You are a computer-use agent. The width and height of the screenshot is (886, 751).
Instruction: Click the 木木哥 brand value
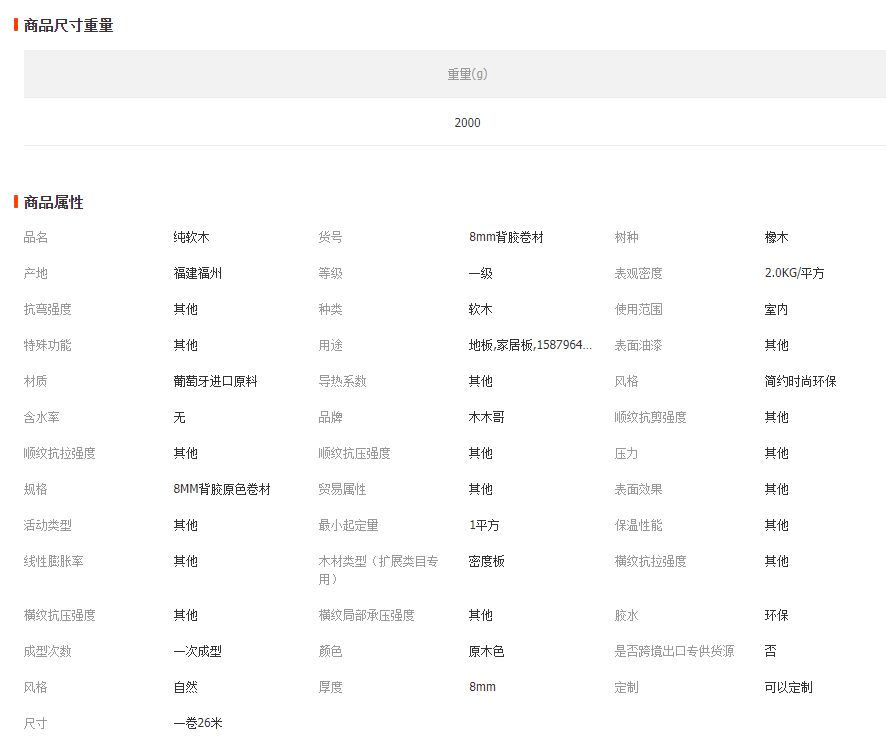pos(486,417)
